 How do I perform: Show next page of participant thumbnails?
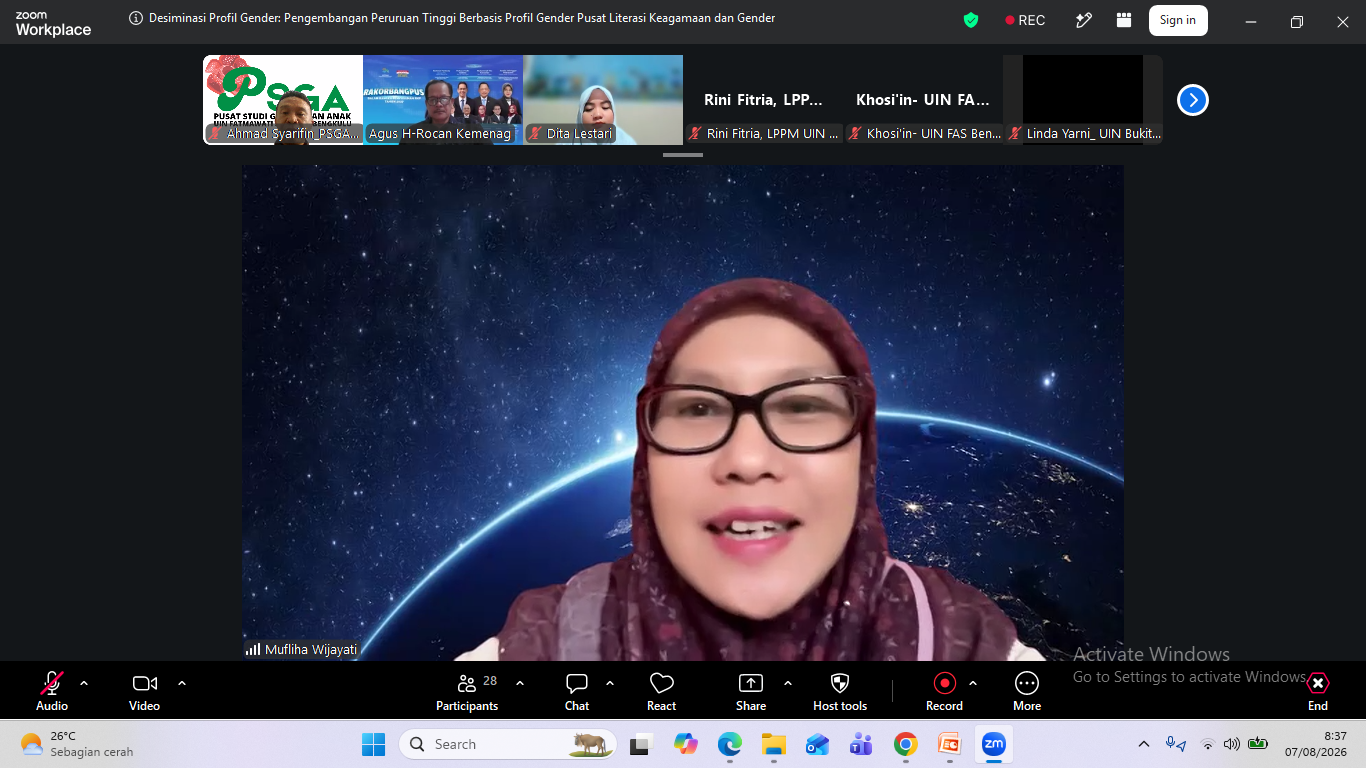1192,100
